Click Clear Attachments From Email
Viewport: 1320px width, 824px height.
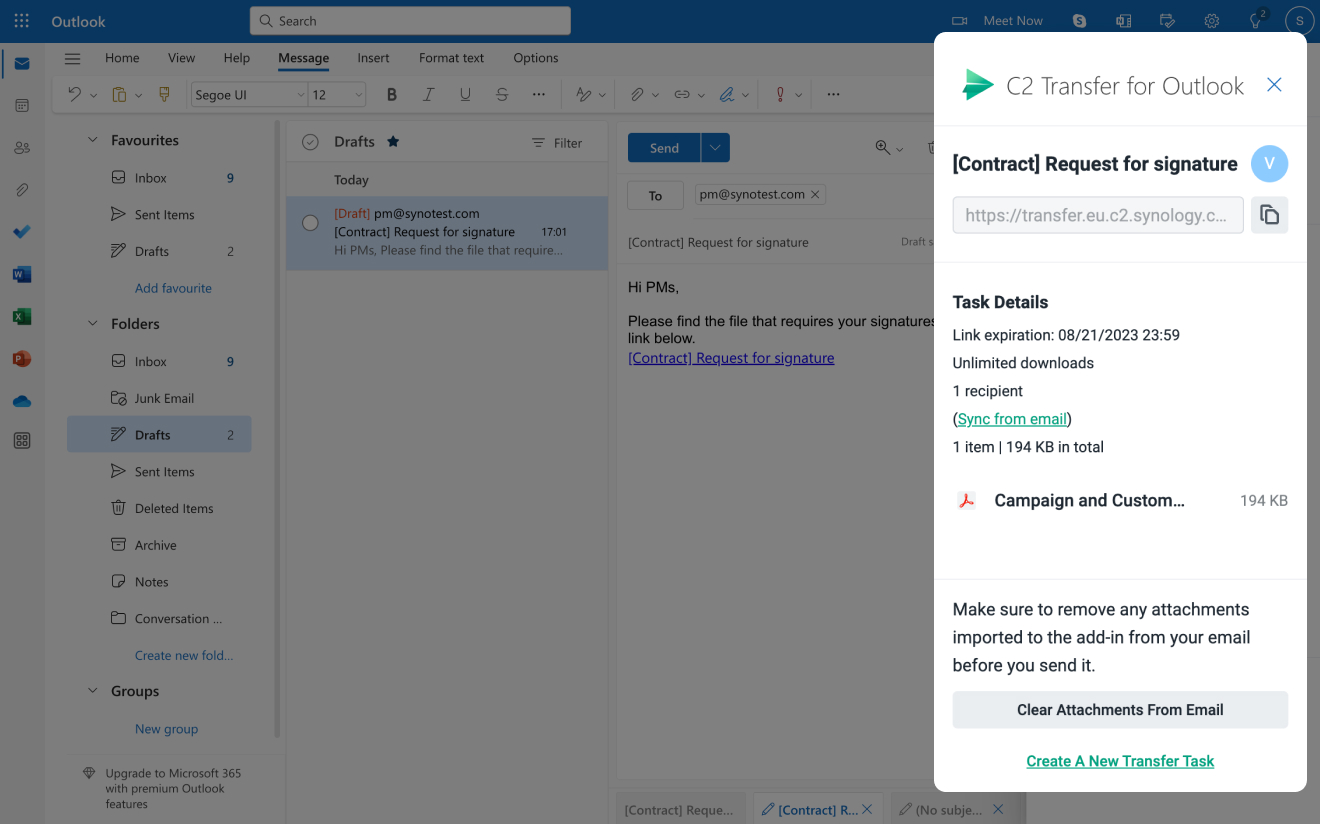[x=1120, y=710]
